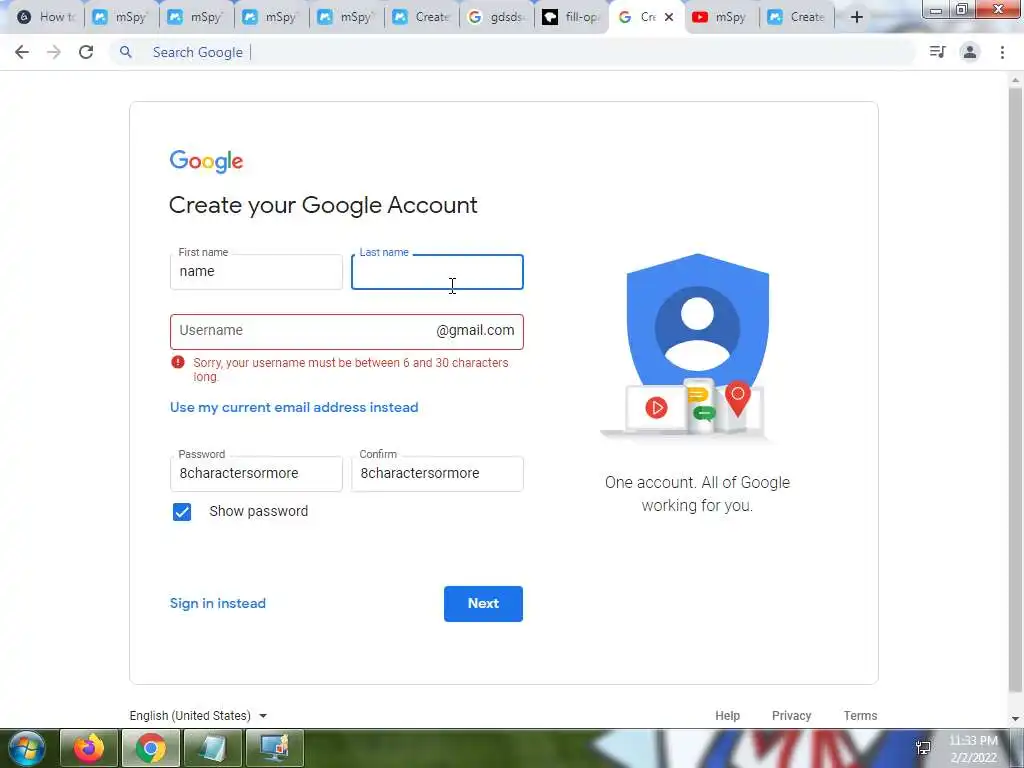Open the English (United States) language dropdown
This screenshot has width=1024, height=768.
(199, 716)
